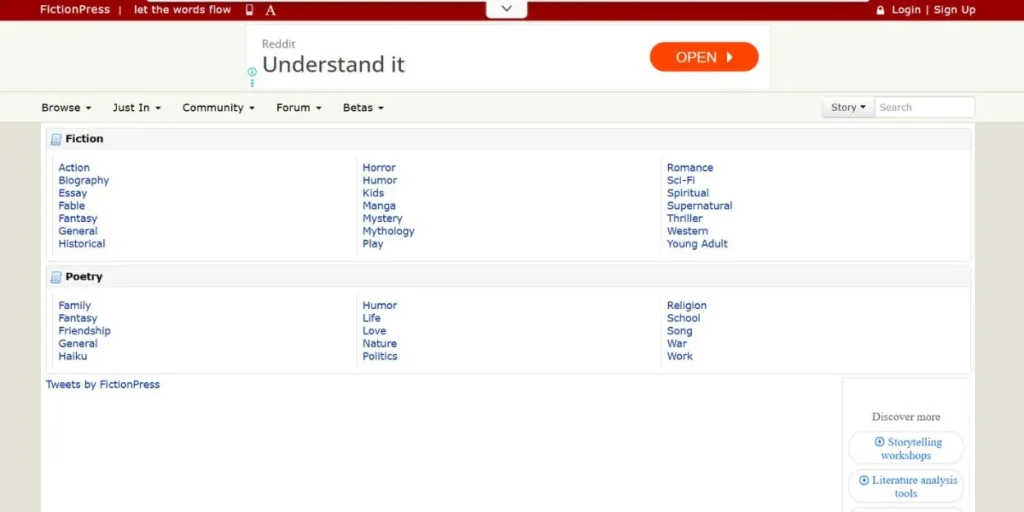The width and height of the screenshot is (1024, 512).
Task: Click the Search input field
Action: click(x=924, y=108)
